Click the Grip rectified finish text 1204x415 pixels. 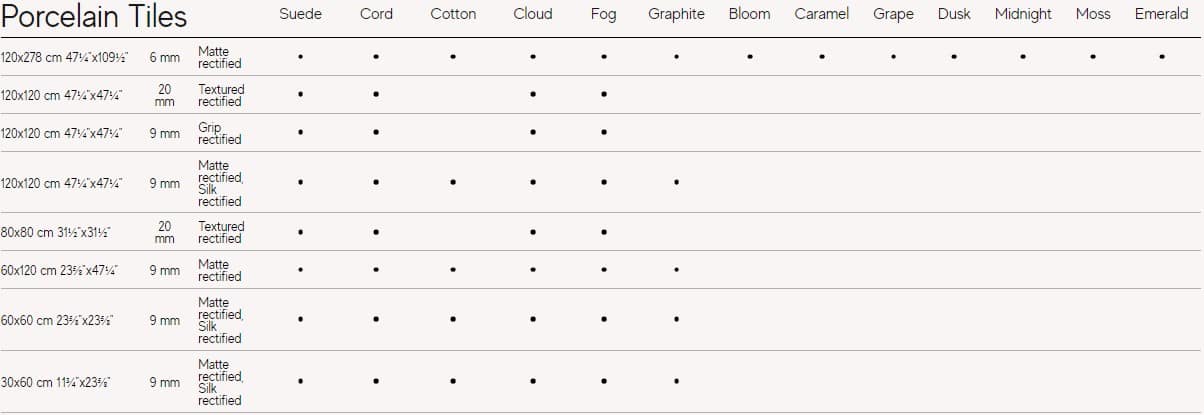pos(219,133)
